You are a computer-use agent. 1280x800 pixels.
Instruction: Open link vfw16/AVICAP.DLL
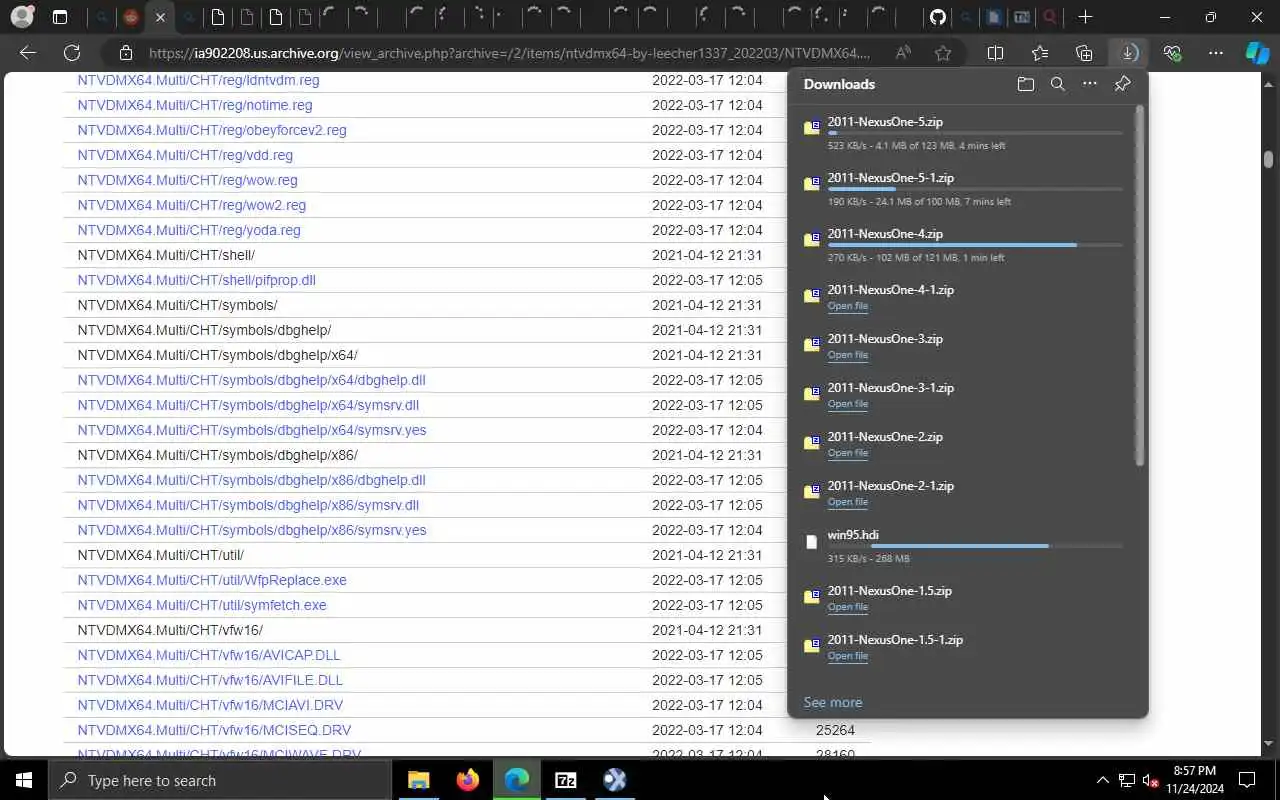tap(209, 655)
